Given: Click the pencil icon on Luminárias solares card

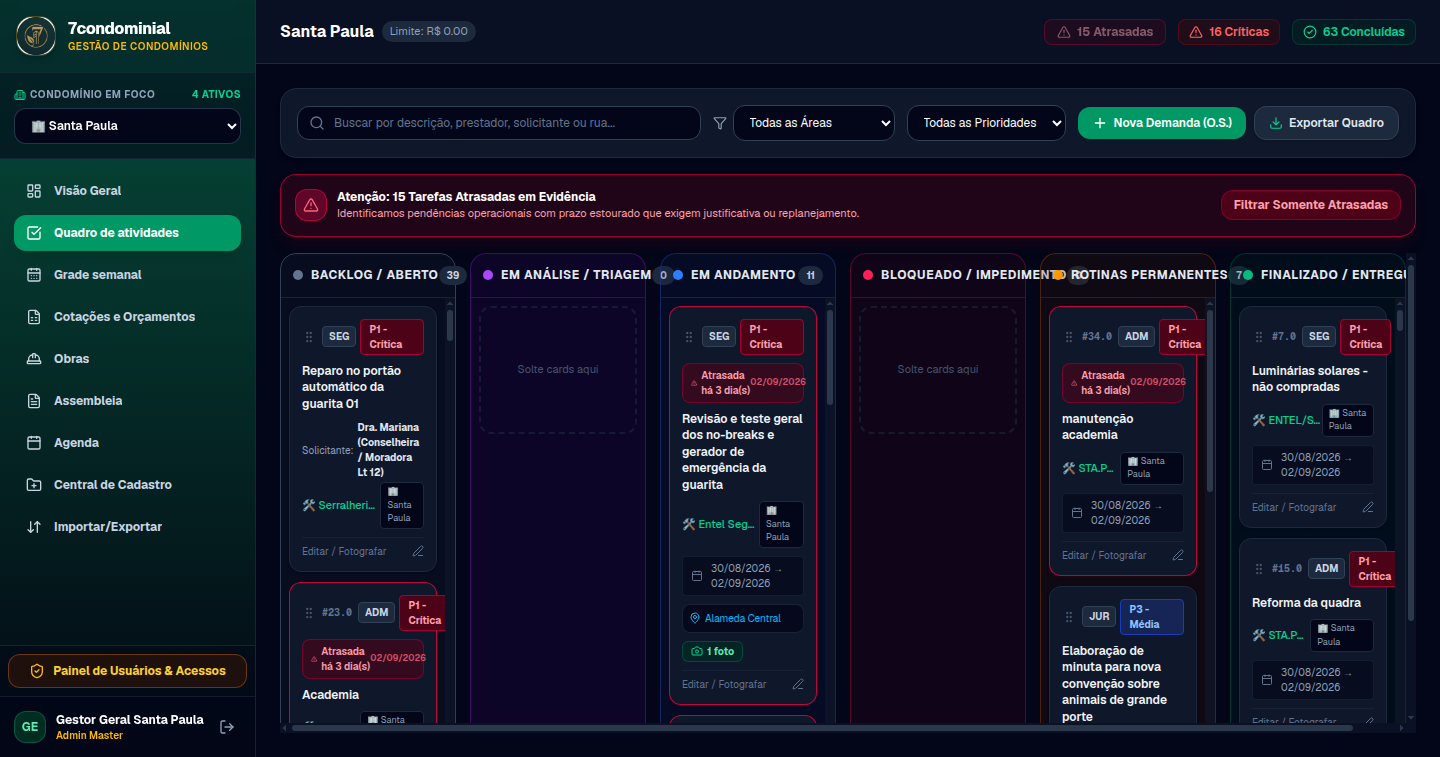Looking at the screenshot, I should click(1368, 507).
